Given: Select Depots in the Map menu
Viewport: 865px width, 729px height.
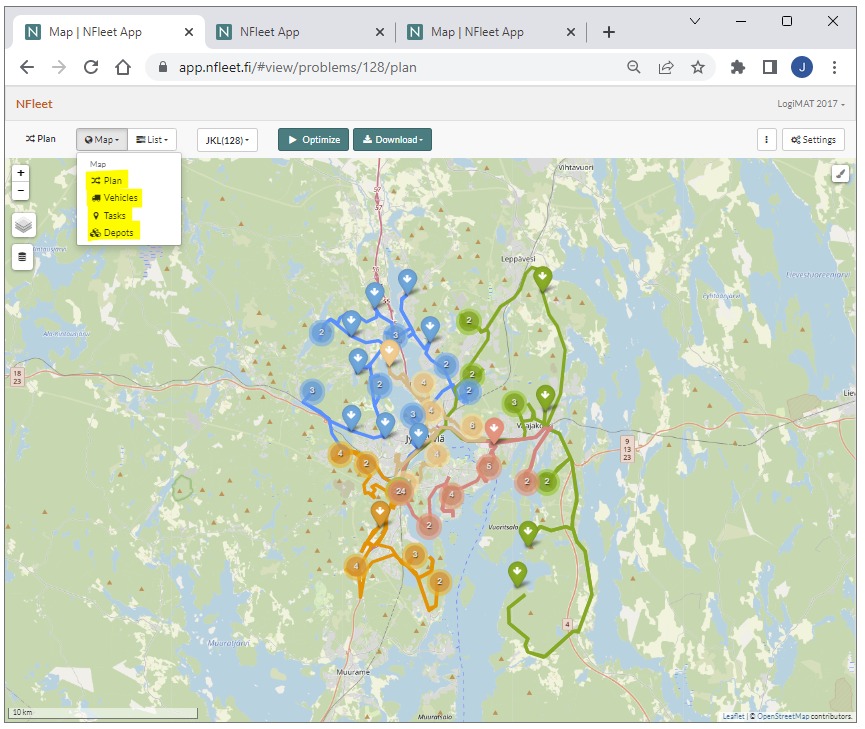Looking at the screenshot, I should (x=112, y=233).
